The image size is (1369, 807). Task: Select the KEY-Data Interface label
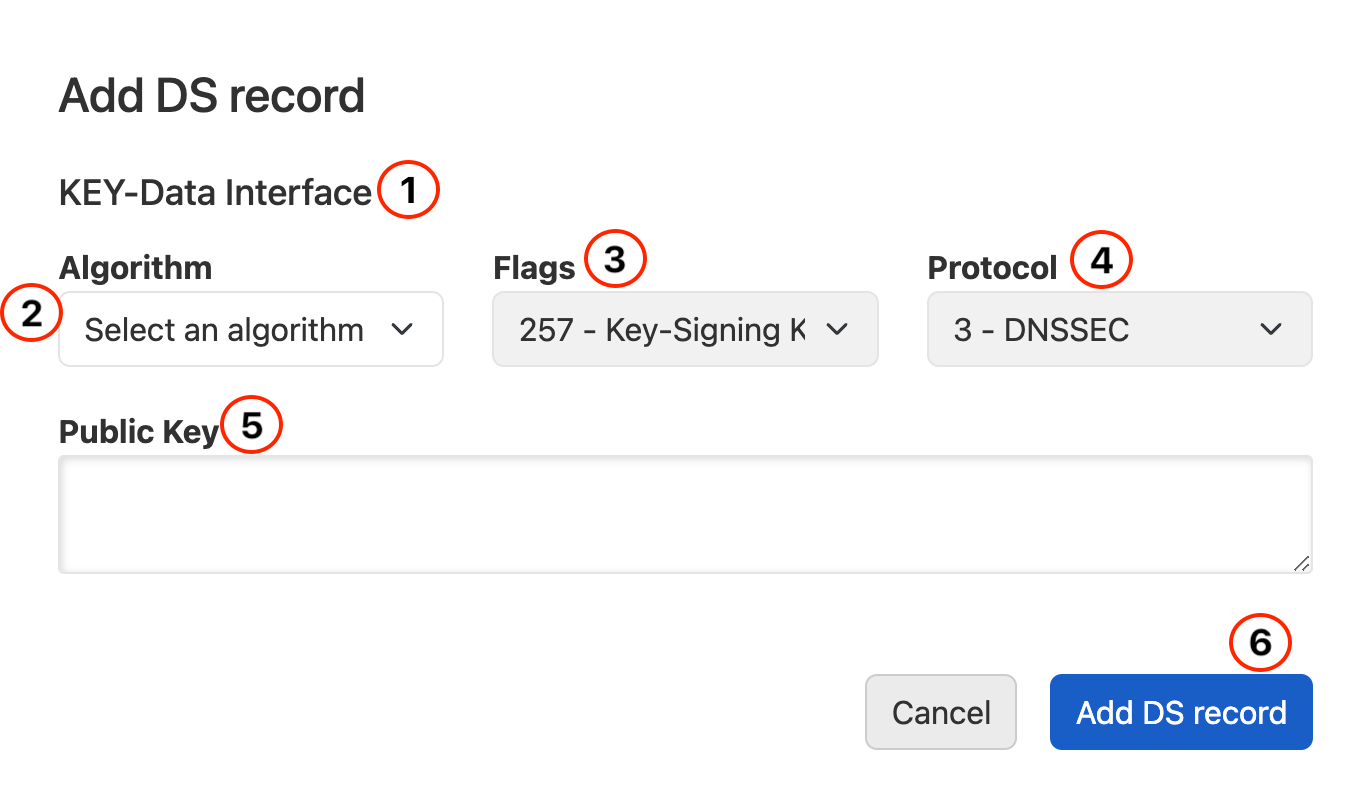pyautogui.click(x=215, y=192)
